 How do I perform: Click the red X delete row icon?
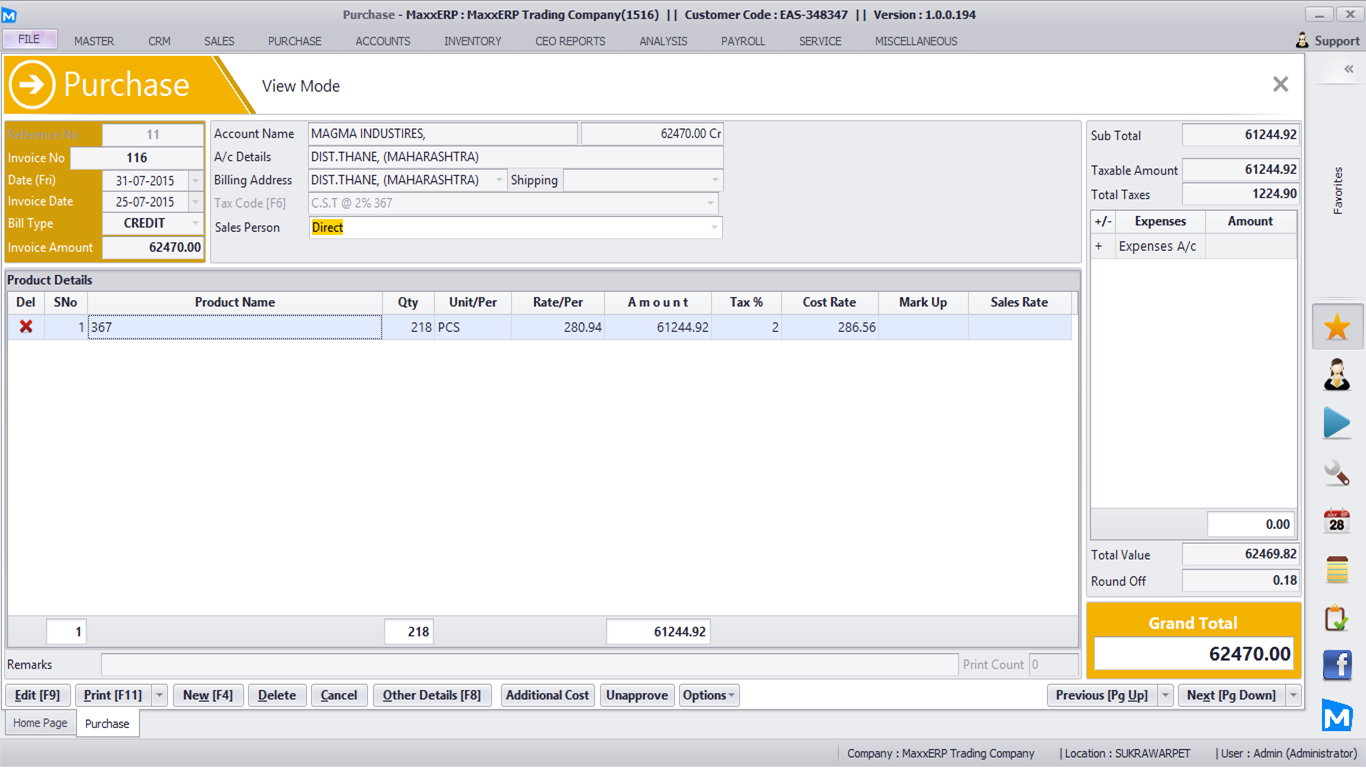(26, 327)
